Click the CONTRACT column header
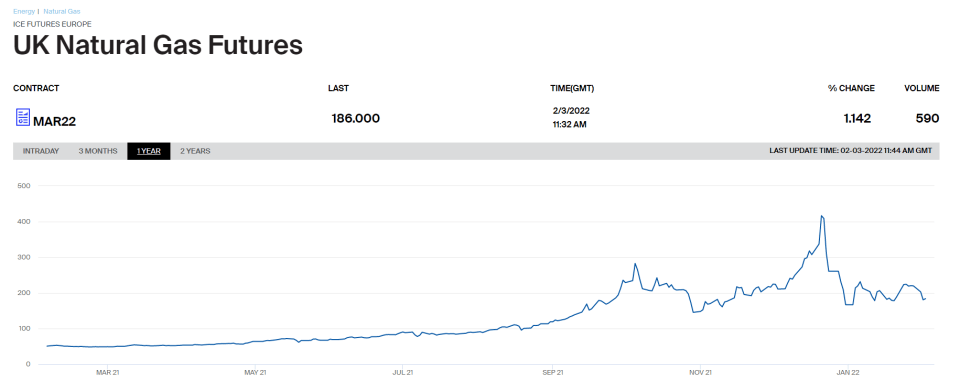Screen dimensions: 960x381 pos(36,88)
